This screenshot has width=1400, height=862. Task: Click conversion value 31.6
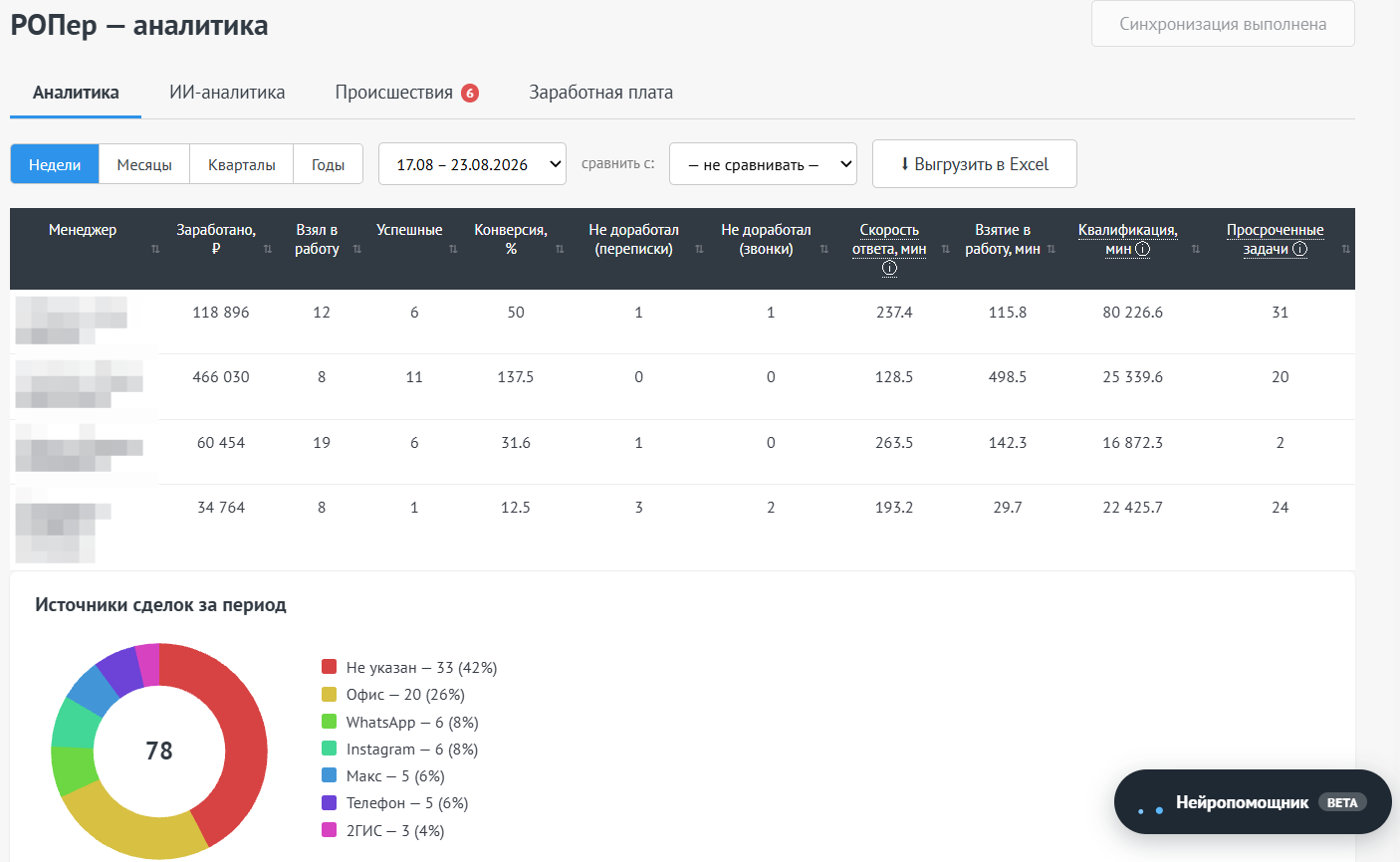pyautogui.click(x=516, y=443)
